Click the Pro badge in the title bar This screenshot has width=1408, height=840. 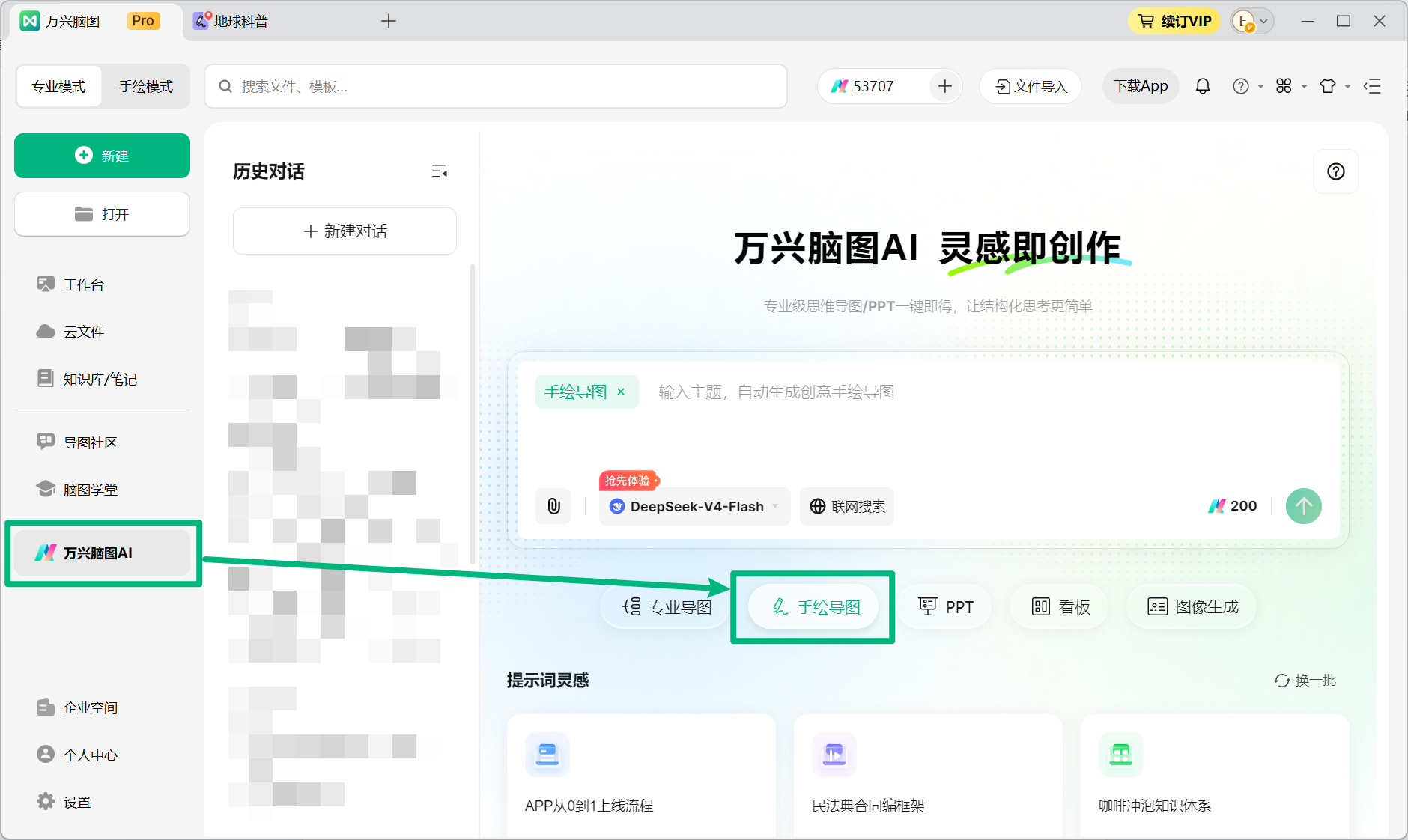click(143, 21)
